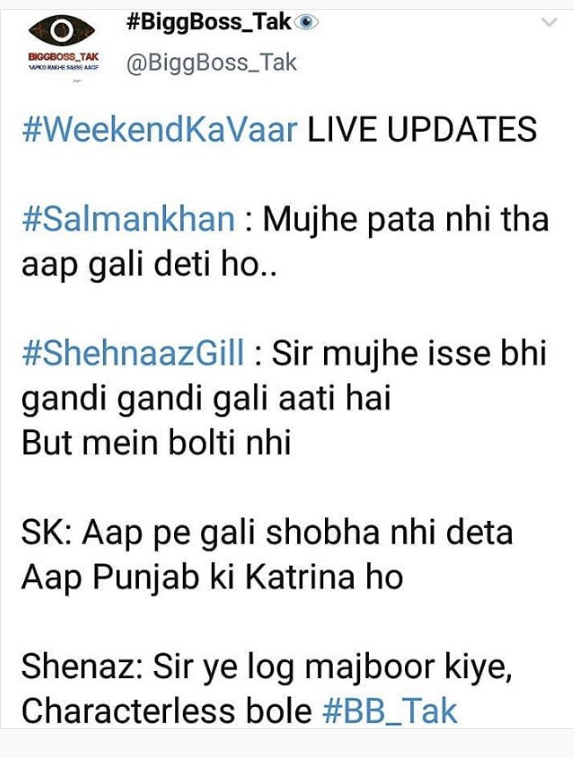Select the 'Aap Punjab ki Katrina ho' line
This screenshot has height=758, width=574.
click(212, 577)
